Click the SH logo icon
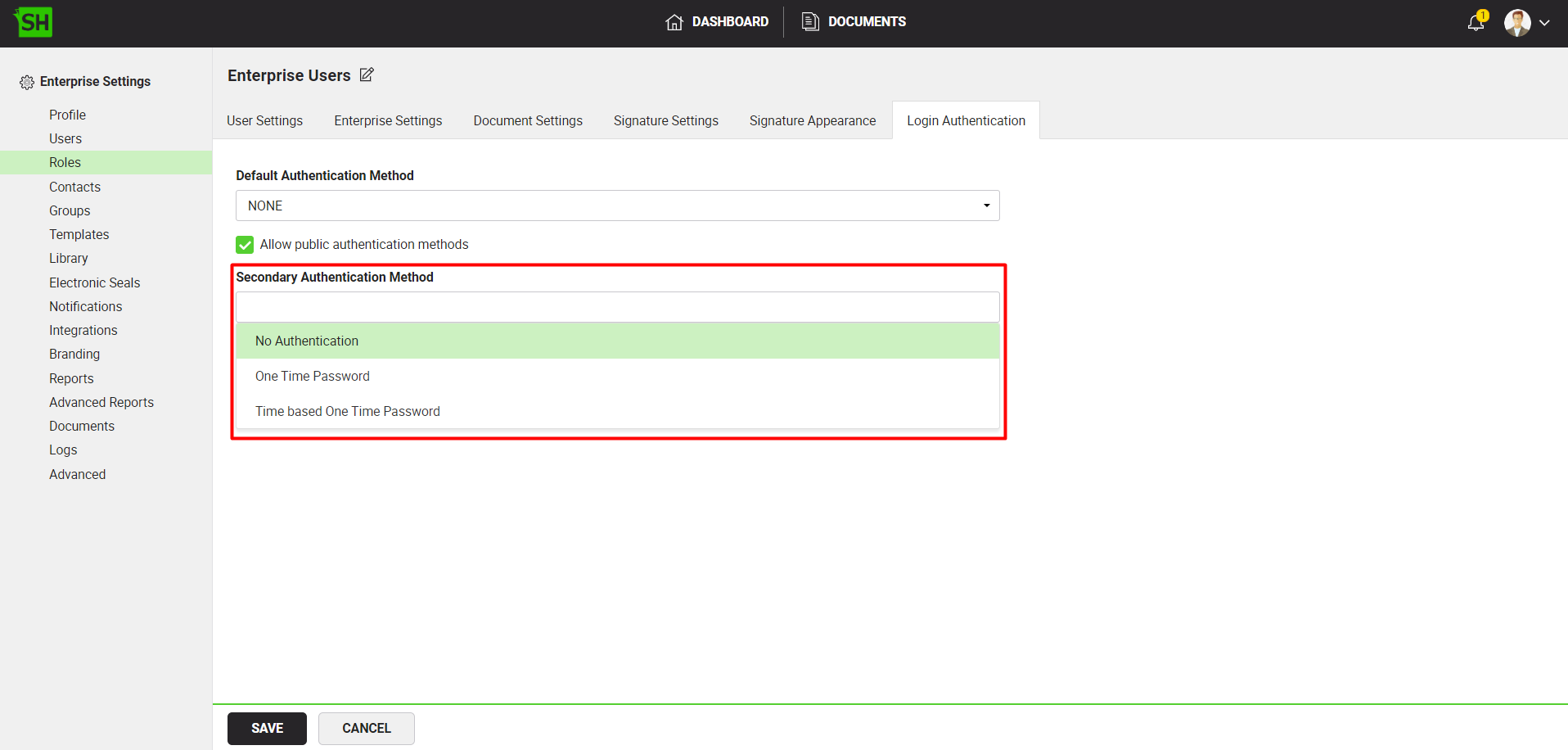Viewport: 1568px width, 750px height. click(34, 22)
